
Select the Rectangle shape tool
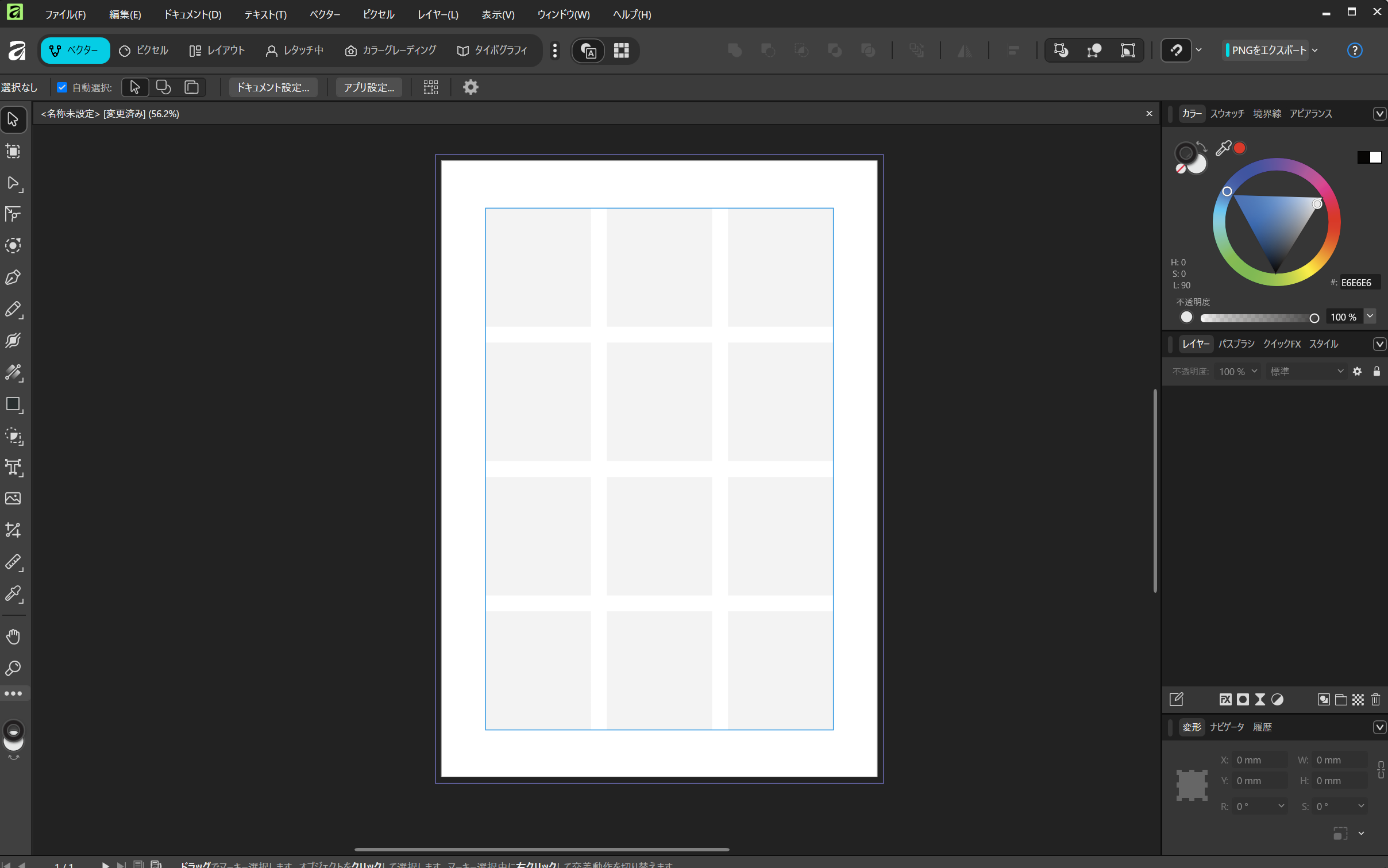pyautogui.click(x=13, y=404)
